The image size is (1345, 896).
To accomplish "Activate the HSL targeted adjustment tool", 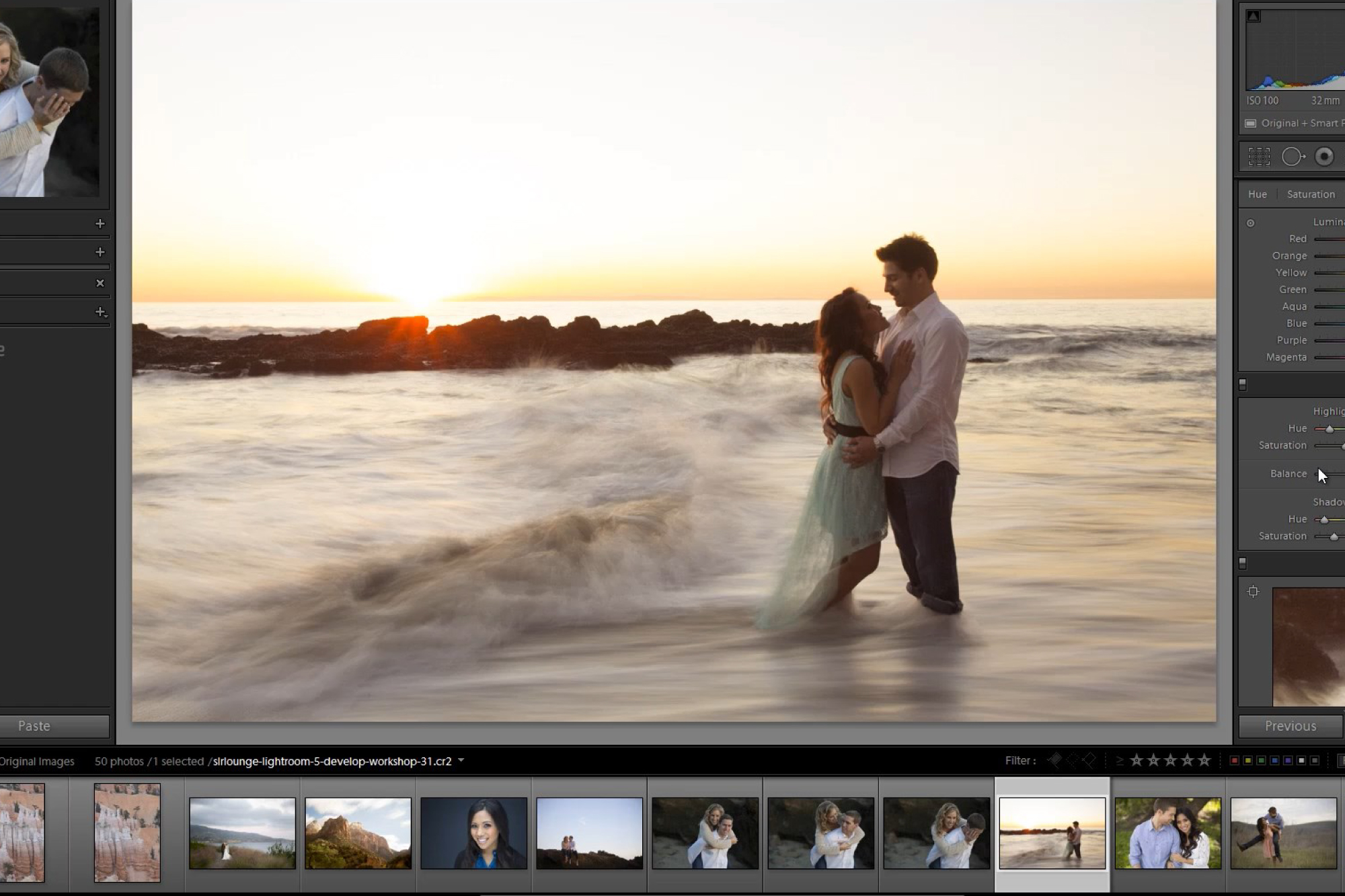I will coord(1251,223).
